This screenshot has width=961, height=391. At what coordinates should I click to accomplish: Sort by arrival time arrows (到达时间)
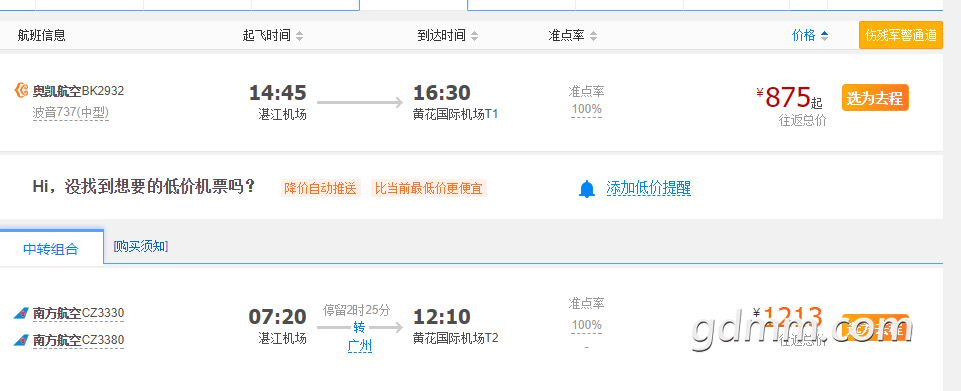pyautogui.click(x=474, y=36)
